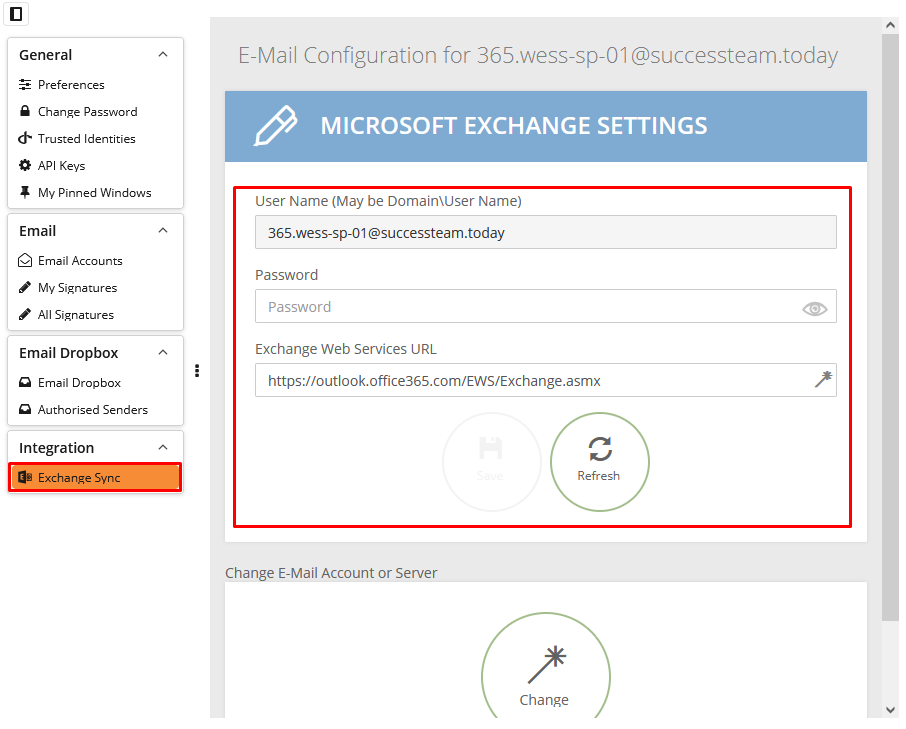Image resolution: width=906 pixels, height=729 pixels.
Task: Click the Exchange Web Services URL field
Action: tap(545, 380)
